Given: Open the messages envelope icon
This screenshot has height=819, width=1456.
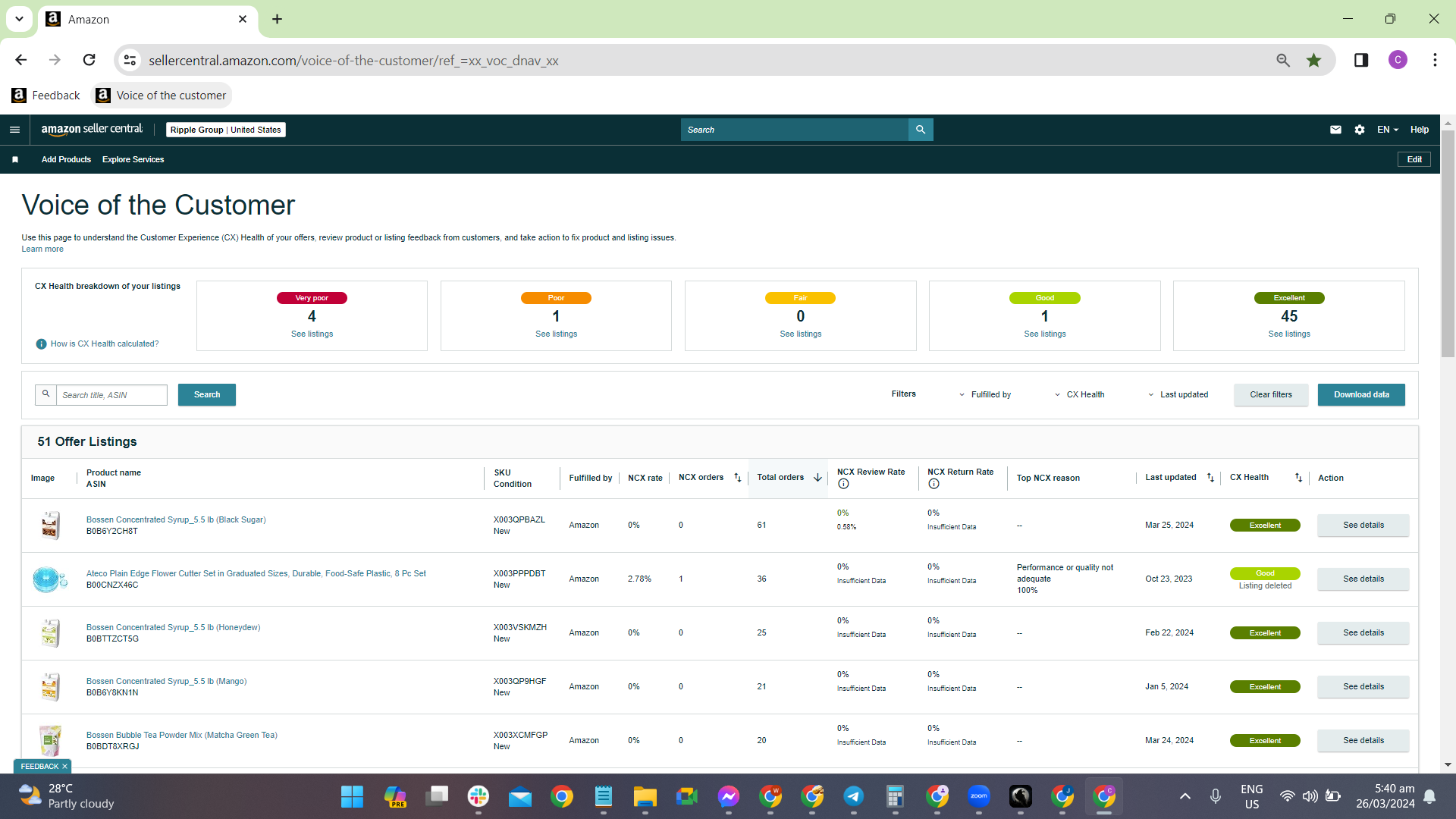Looking at the screenshot, I should tap(1335, 130).
